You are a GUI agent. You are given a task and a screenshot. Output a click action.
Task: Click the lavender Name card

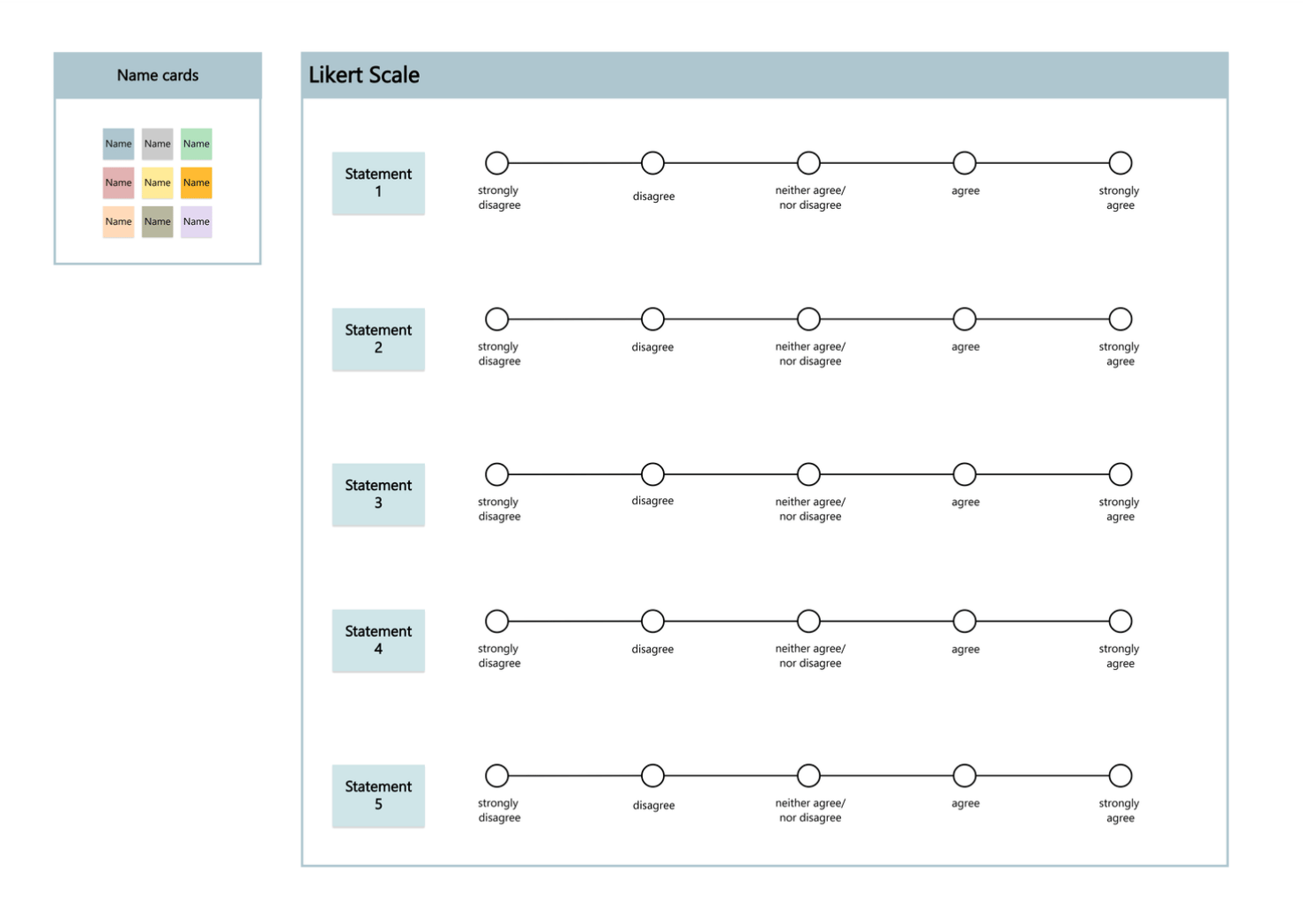pos(197,221)
